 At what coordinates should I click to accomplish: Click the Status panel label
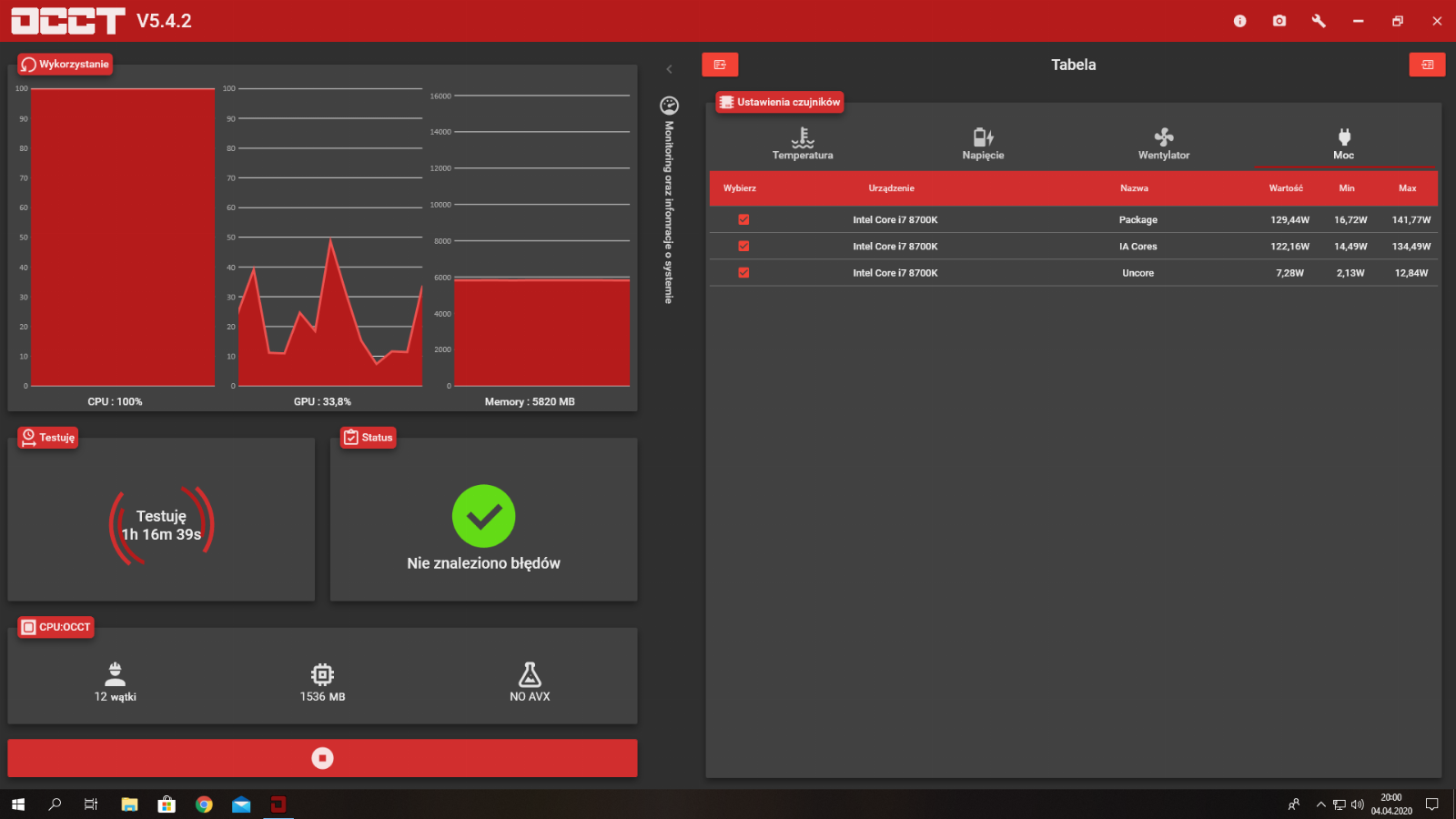pyautogui.click(x=369, y=438)
